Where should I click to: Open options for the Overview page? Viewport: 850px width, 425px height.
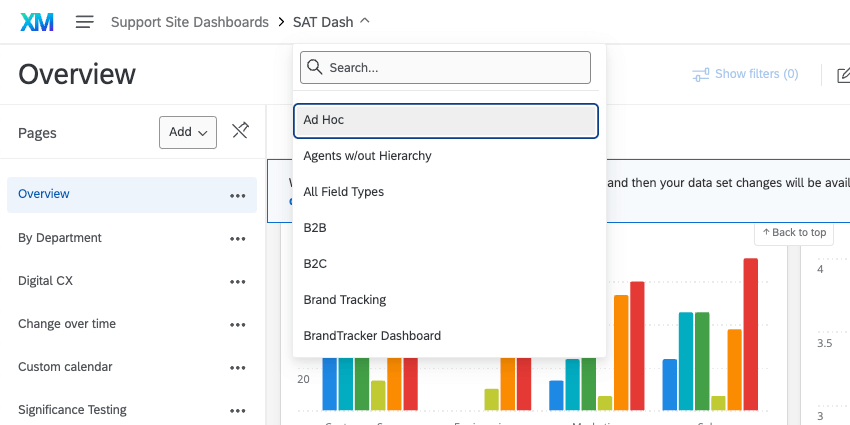(237, 195)
